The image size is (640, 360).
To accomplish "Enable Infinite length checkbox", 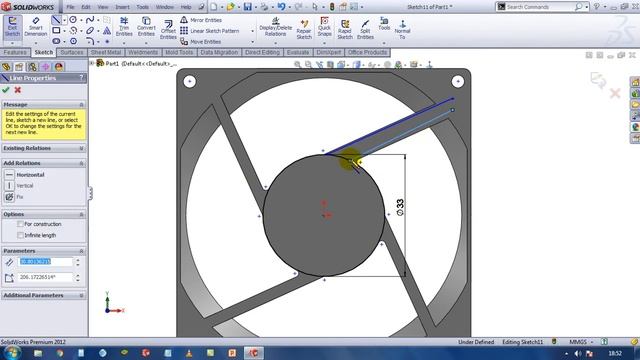I will pos(20,236).
